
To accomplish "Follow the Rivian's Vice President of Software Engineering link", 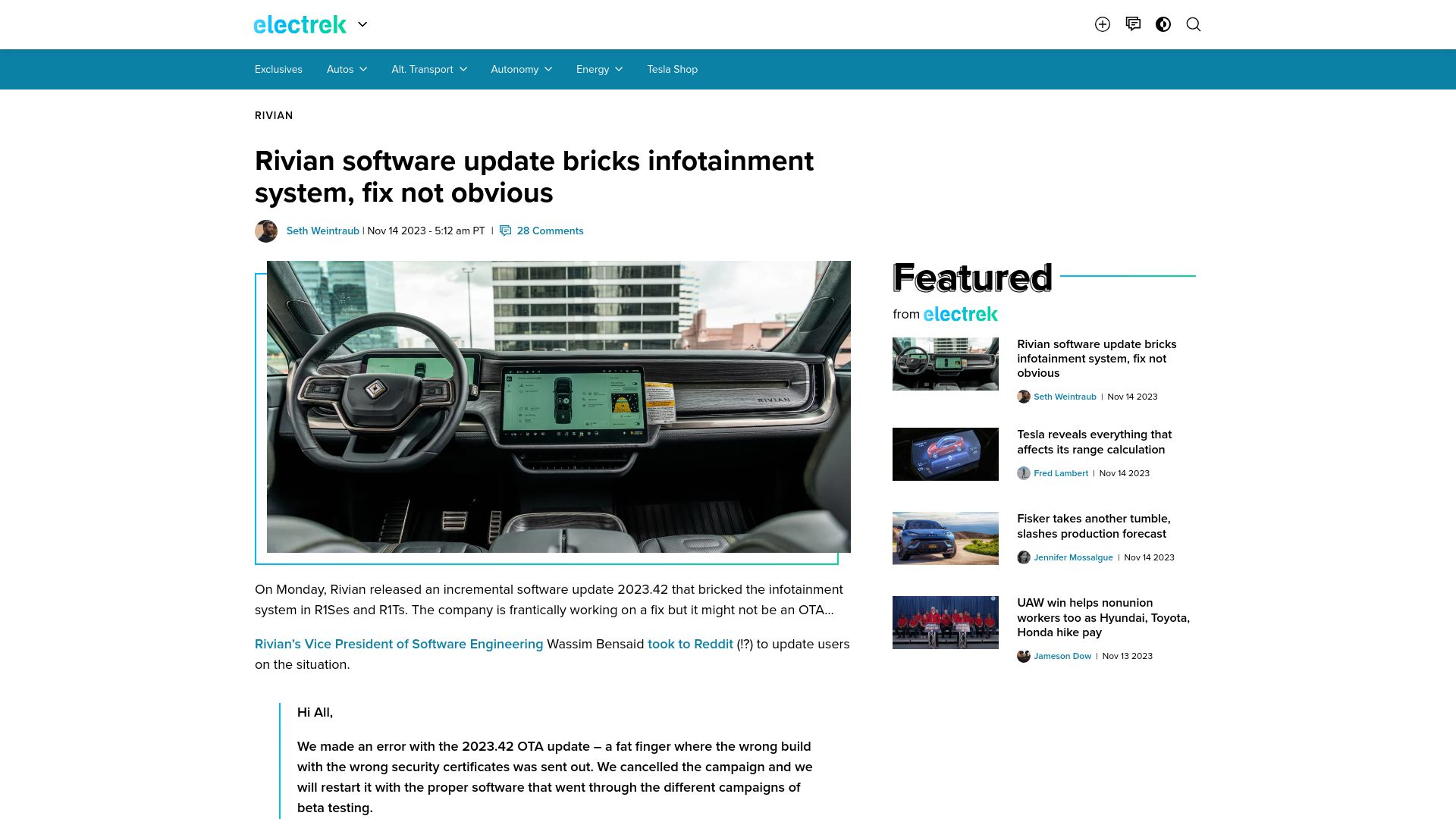I will coord(399,644).
